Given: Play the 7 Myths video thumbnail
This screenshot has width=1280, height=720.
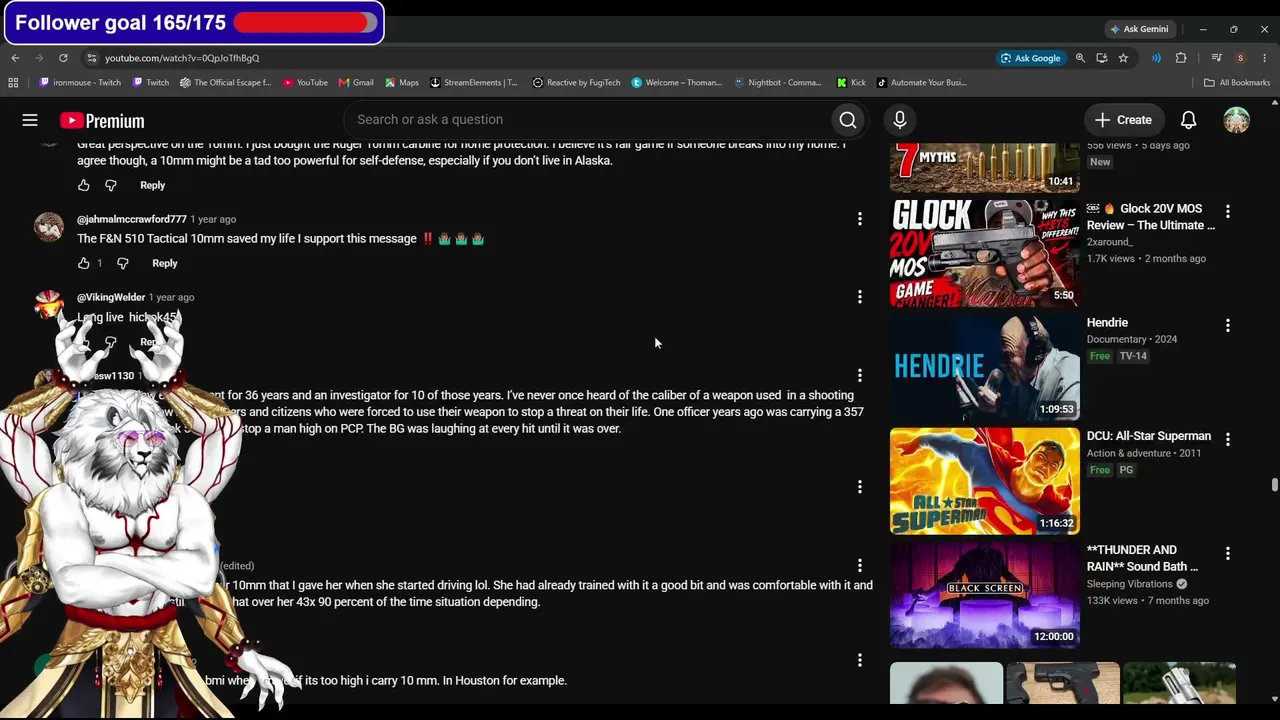Looking at the screenshot, I should click(985, 167).
